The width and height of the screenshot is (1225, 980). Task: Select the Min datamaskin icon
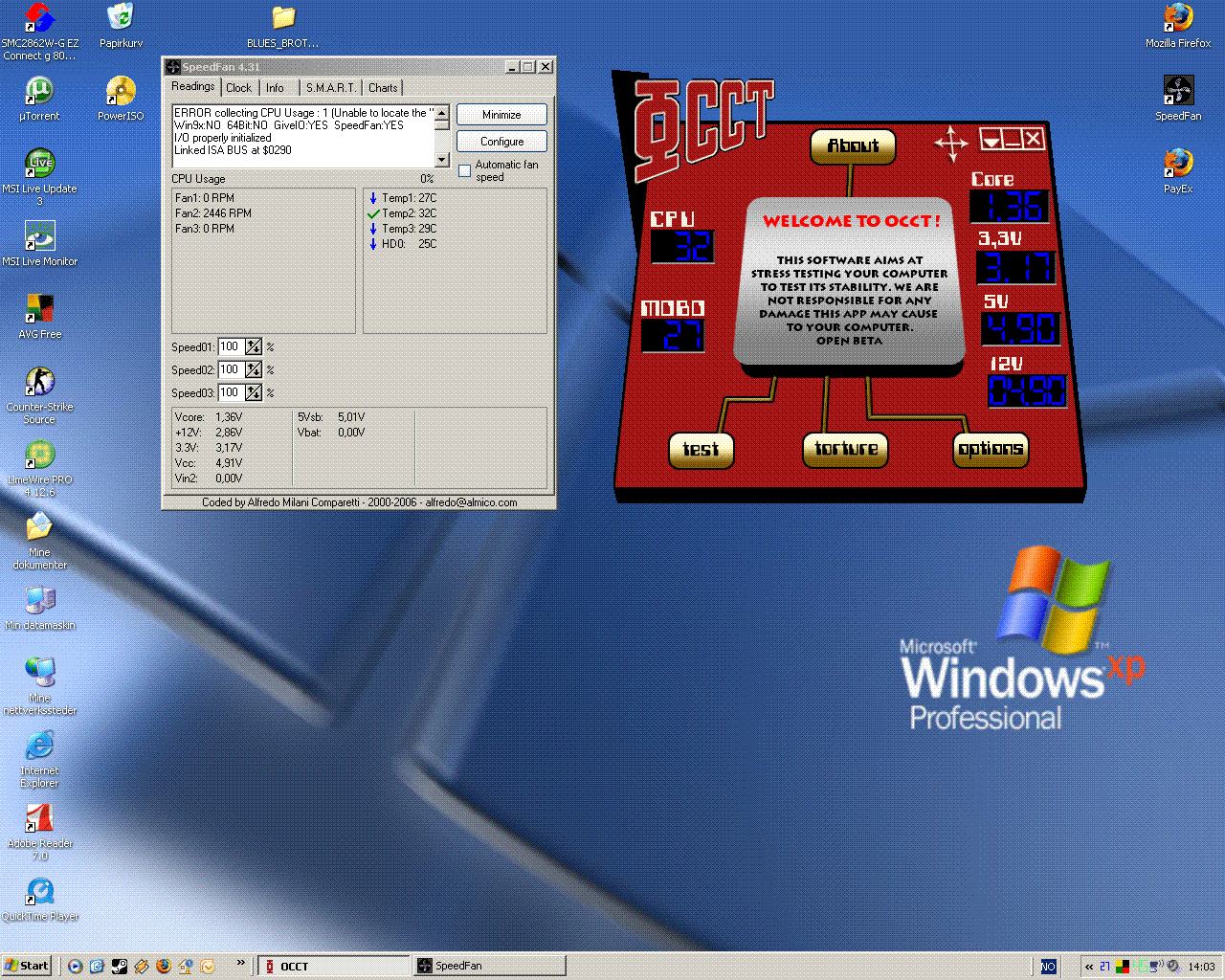click(x=39, y=608)
